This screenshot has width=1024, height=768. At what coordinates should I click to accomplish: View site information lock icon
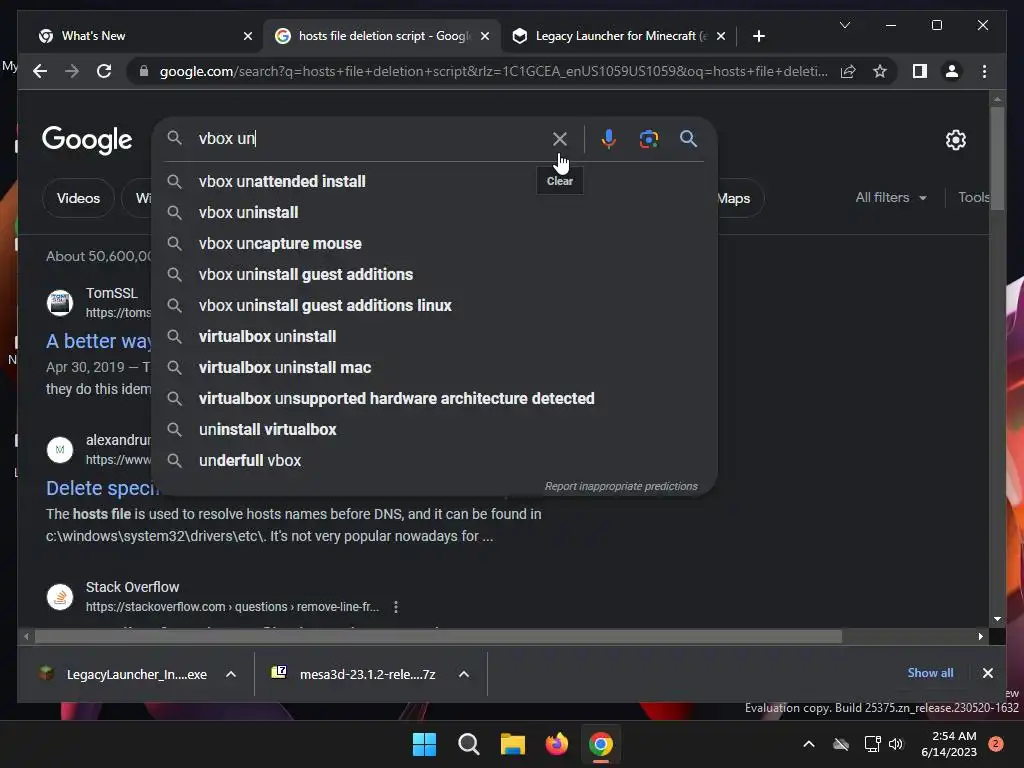(144, 71)
